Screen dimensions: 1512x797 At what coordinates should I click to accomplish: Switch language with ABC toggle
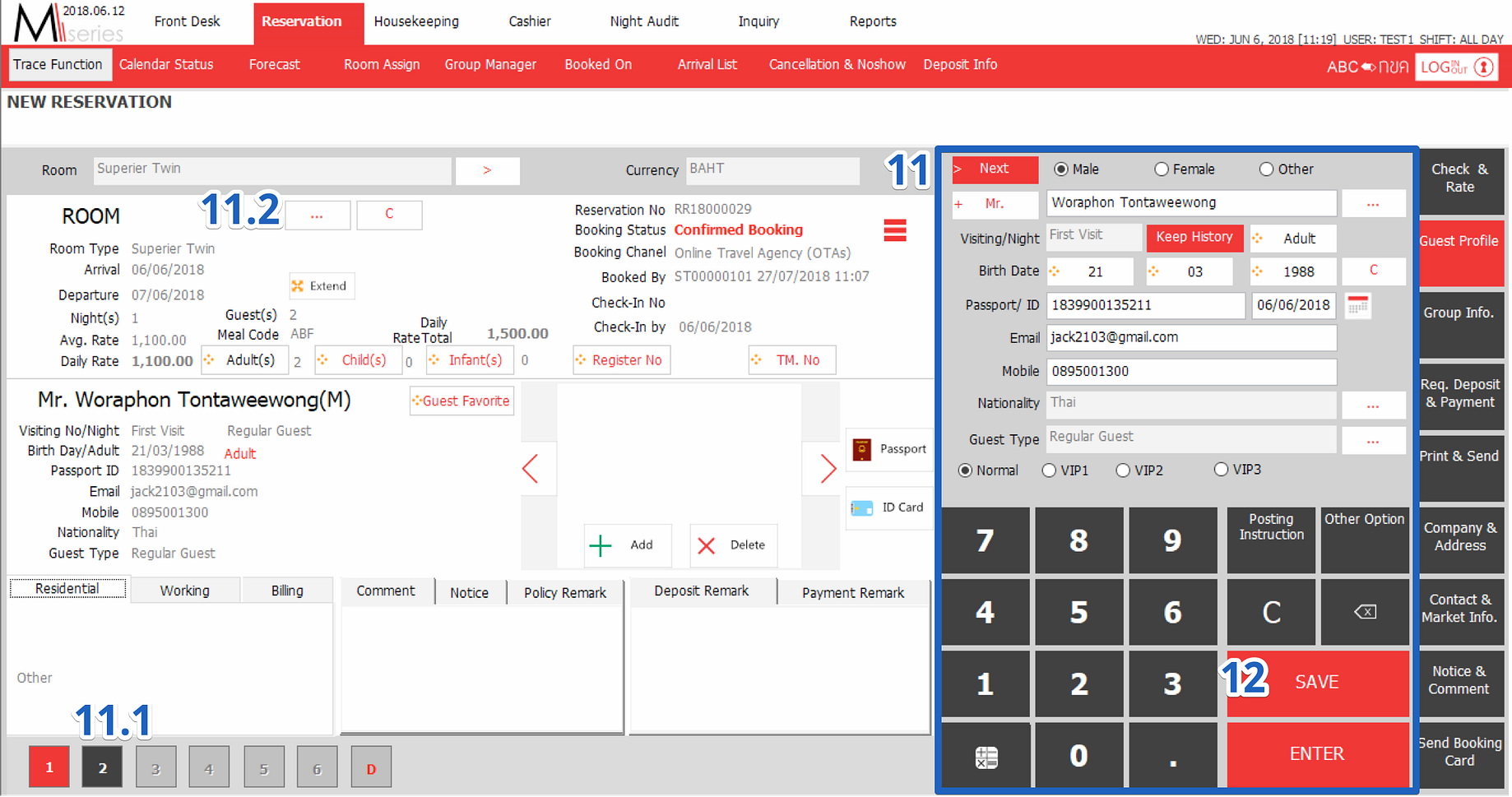point(1366,67)
